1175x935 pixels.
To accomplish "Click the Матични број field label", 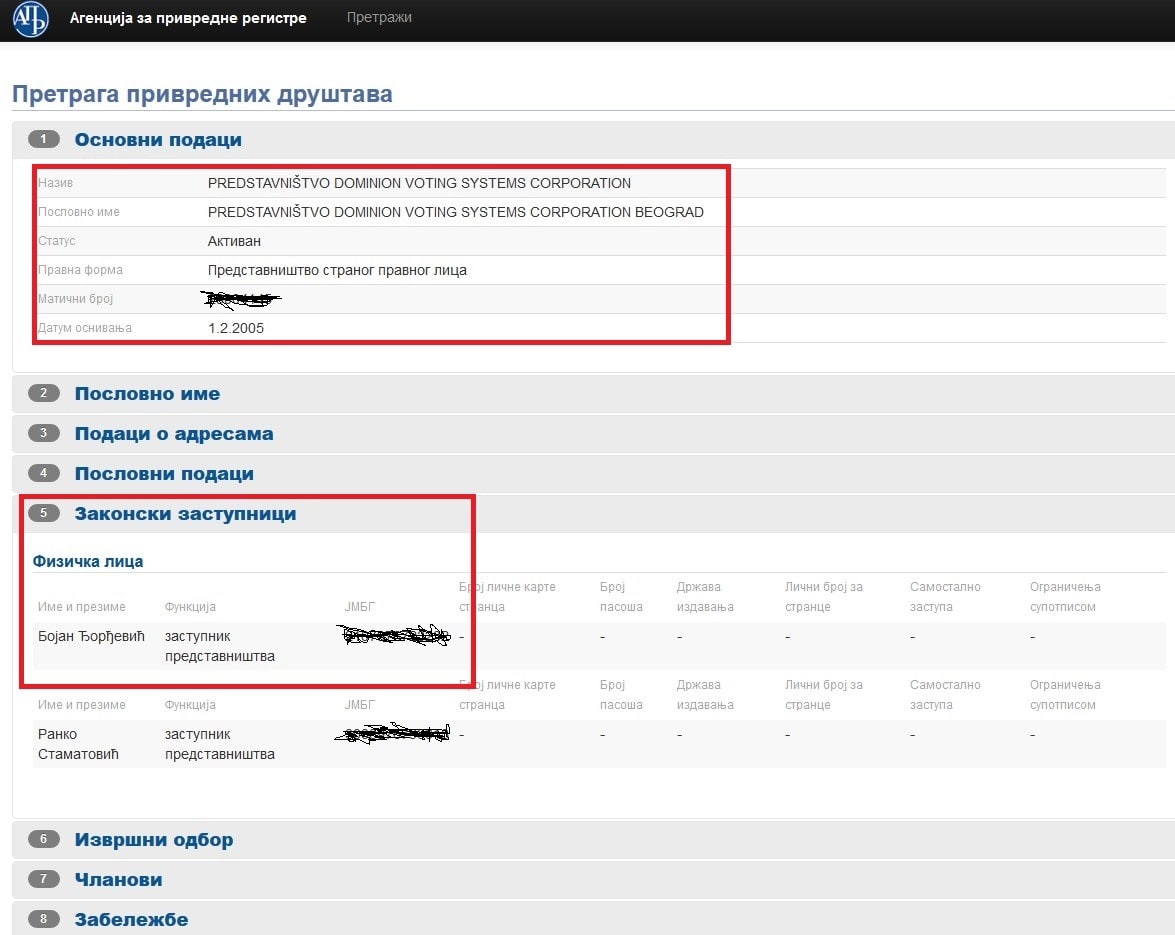I will [x=76, y=299].
